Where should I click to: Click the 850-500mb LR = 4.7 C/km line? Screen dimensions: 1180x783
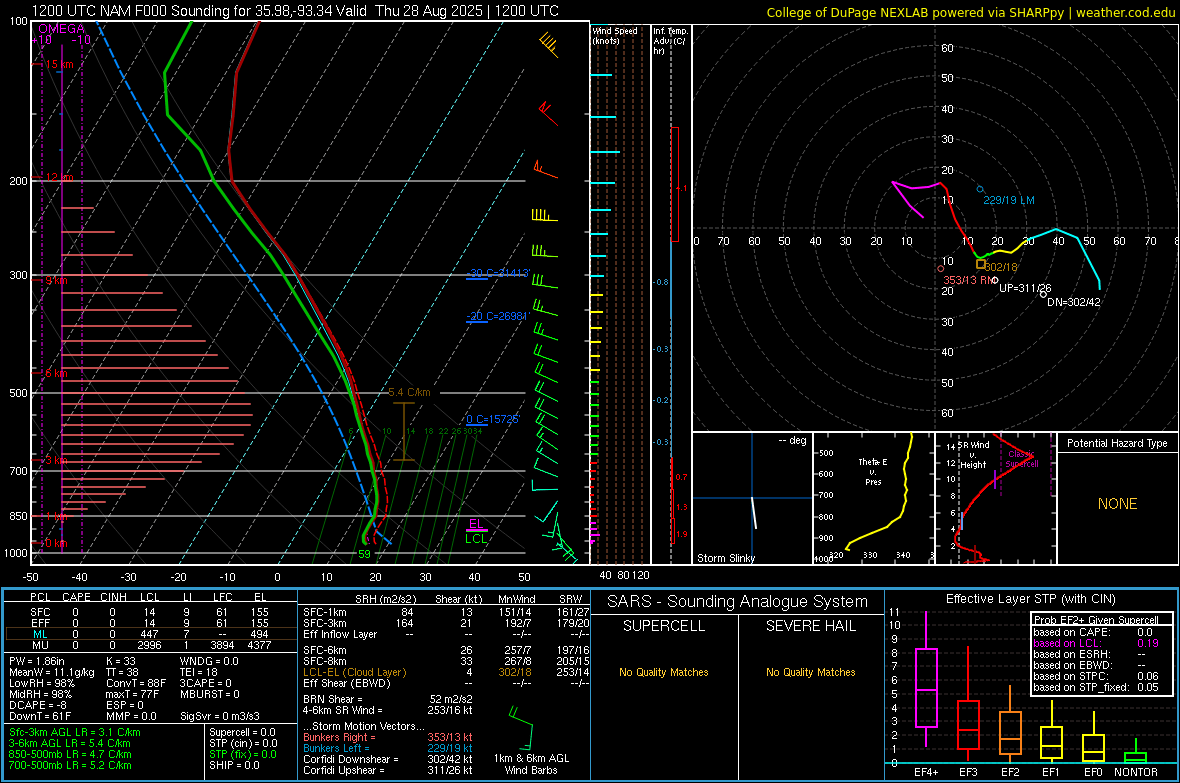[70, 754]
